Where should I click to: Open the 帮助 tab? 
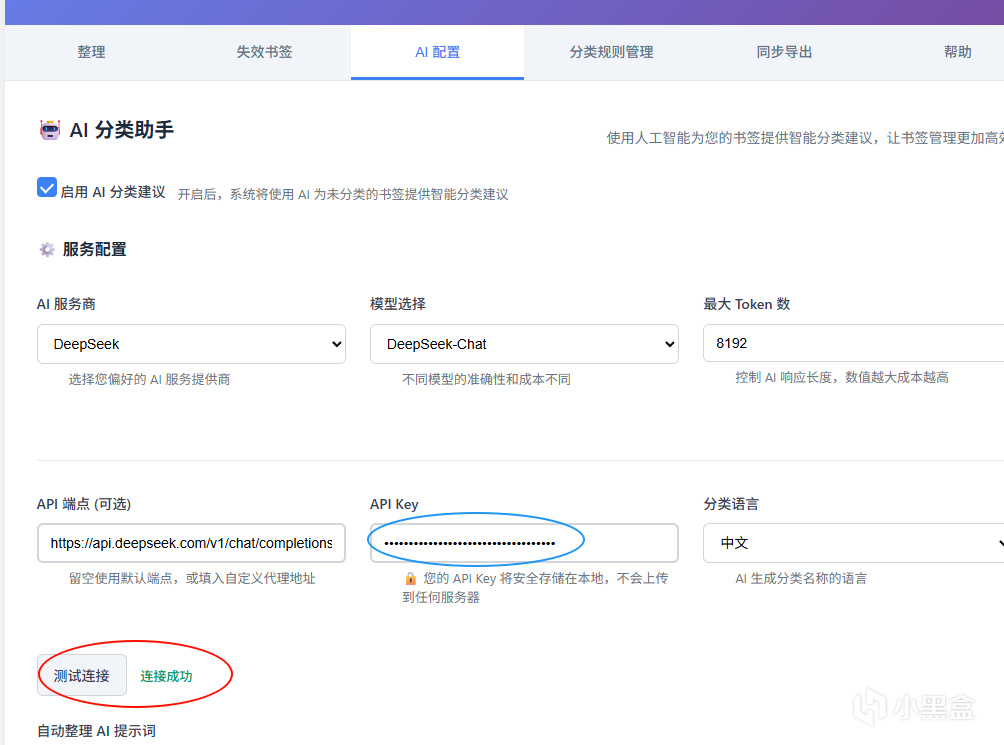pos(957,52)
